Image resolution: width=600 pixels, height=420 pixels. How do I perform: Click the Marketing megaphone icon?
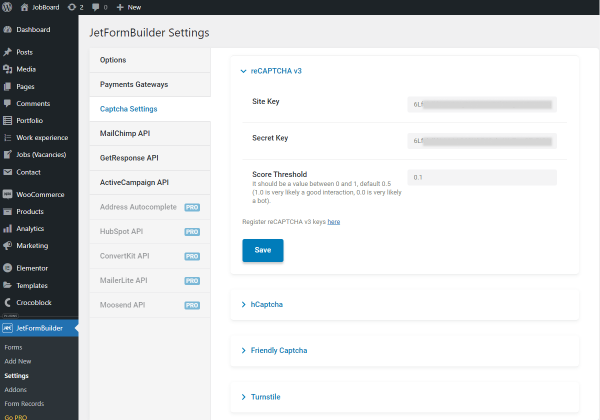pos(7,246)
